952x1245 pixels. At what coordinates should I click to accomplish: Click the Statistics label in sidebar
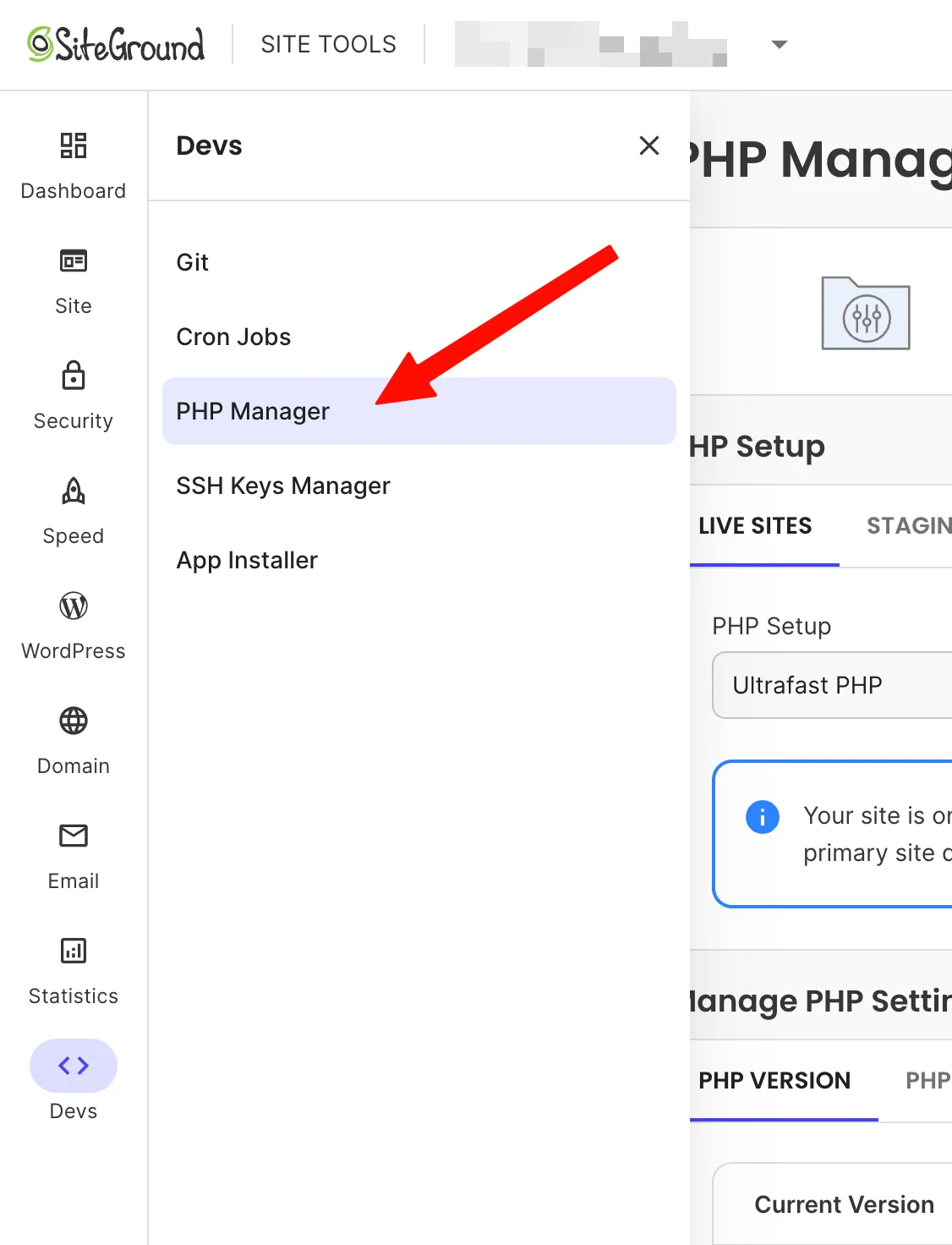coord(74,996)
